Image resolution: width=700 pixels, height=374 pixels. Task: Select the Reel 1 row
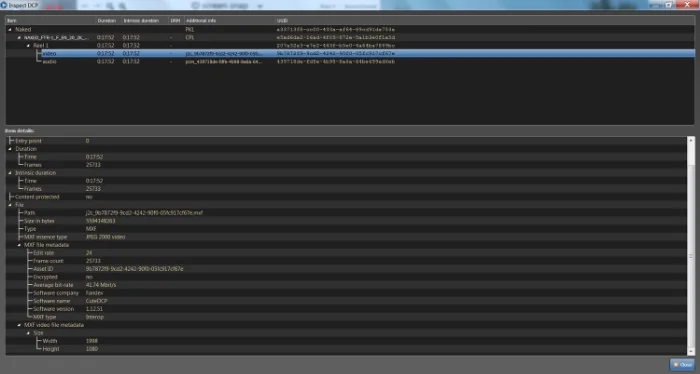click(350, 46)
